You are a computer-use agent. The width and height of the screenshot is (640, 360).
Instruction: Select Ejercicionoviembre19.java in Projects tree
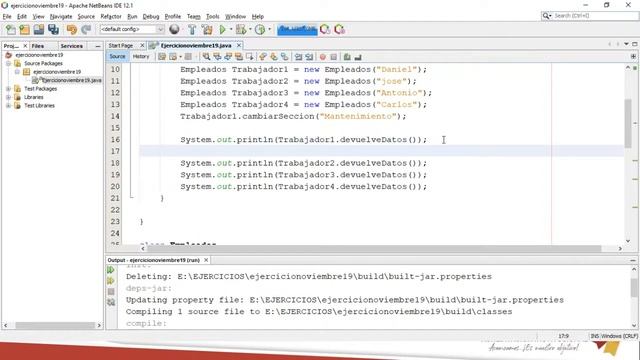point(71,80)
